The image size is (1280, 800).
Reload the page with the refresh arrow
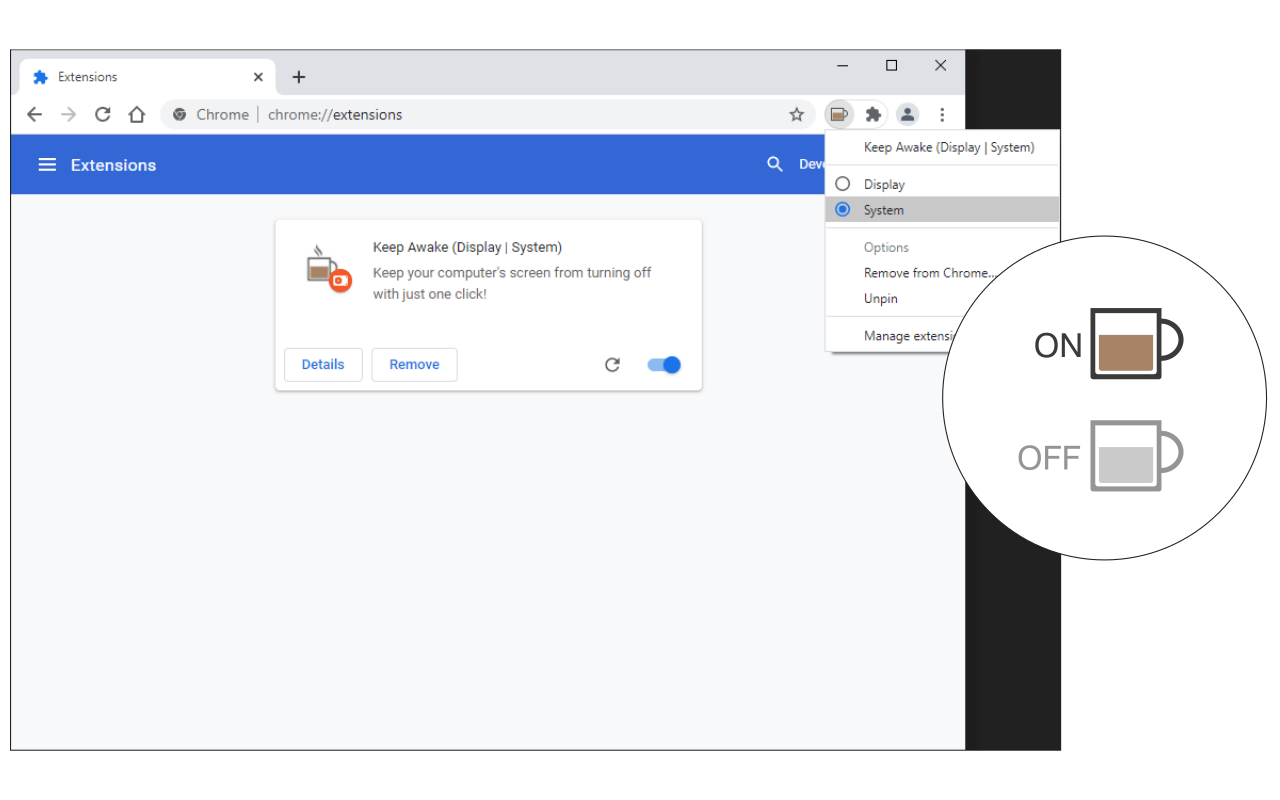[x=102, y=114]
